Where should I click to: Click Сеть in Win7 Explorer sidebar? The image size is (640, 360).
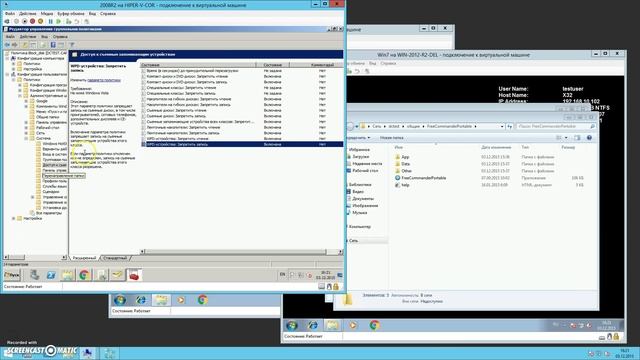[353, 241]
